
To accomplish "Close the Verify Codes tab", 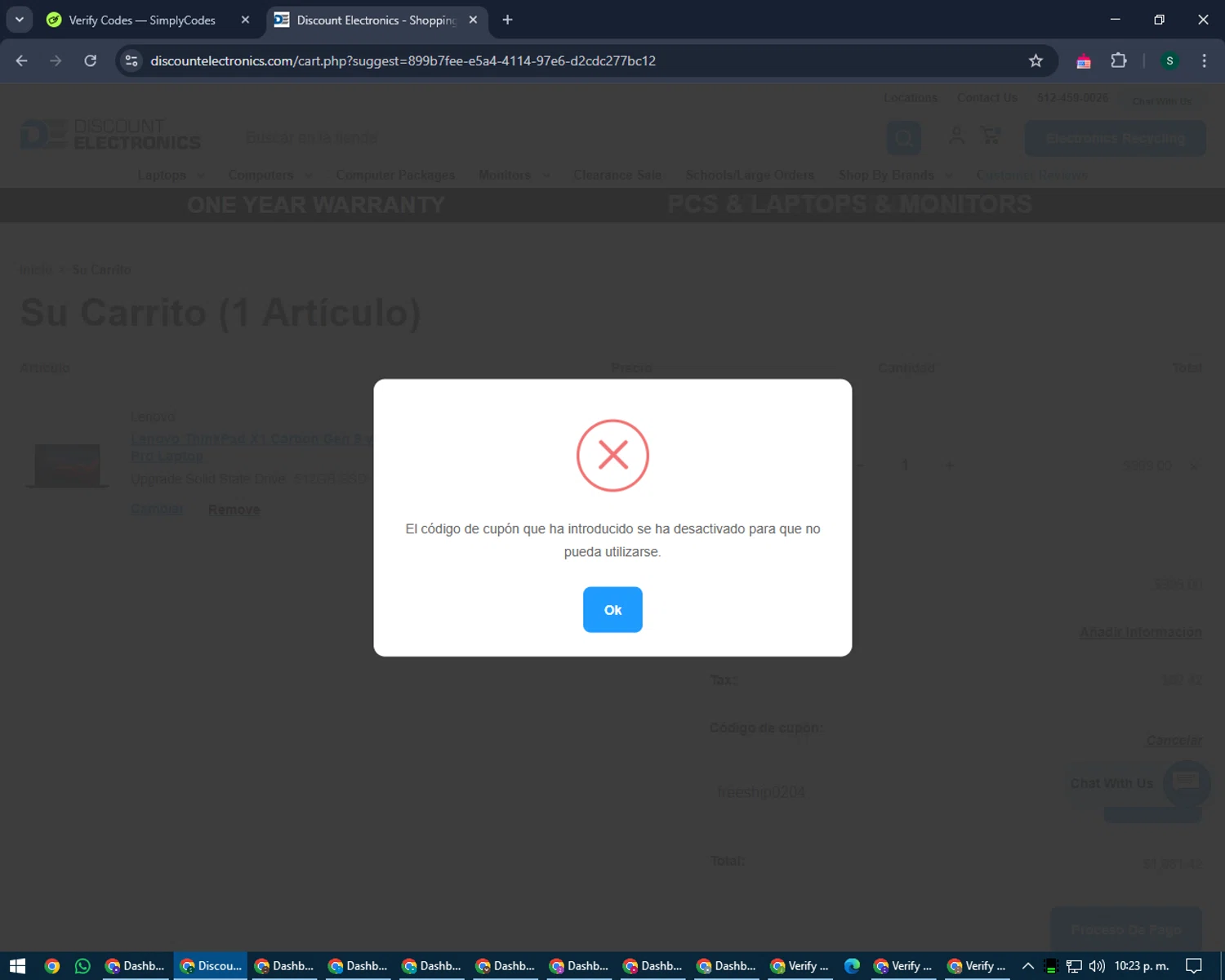I will pos(245,20).
